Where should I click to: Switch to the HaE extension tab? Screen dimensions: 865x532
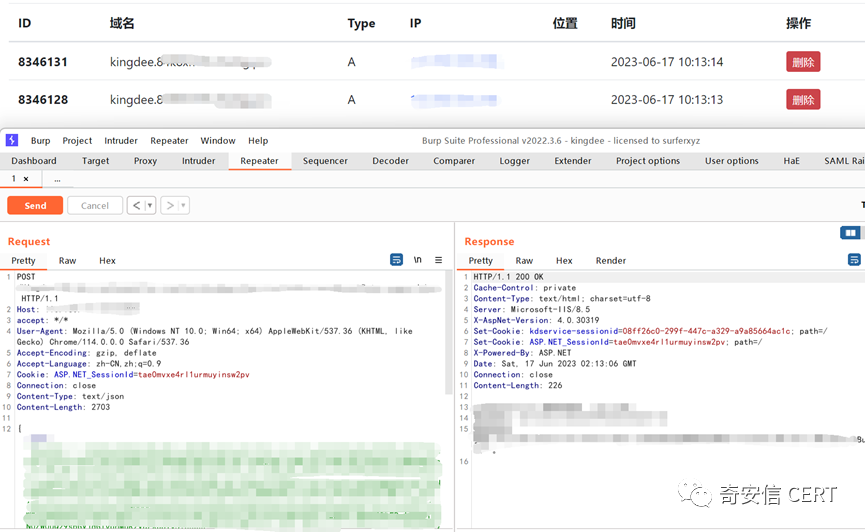click(x=791, y=161)
